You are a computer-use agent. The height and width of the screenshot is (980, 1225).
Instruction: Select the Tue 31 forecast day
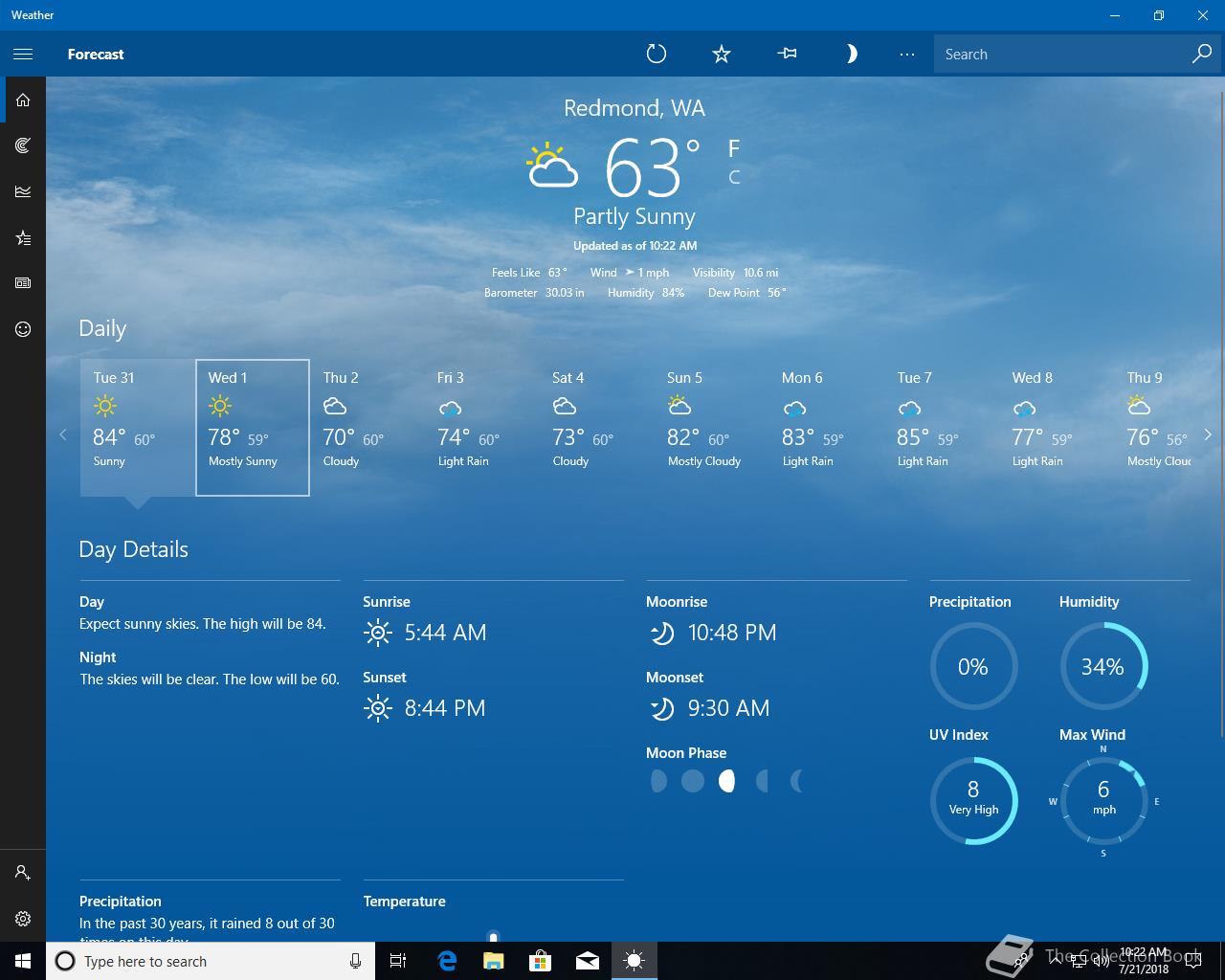(138, 428)
